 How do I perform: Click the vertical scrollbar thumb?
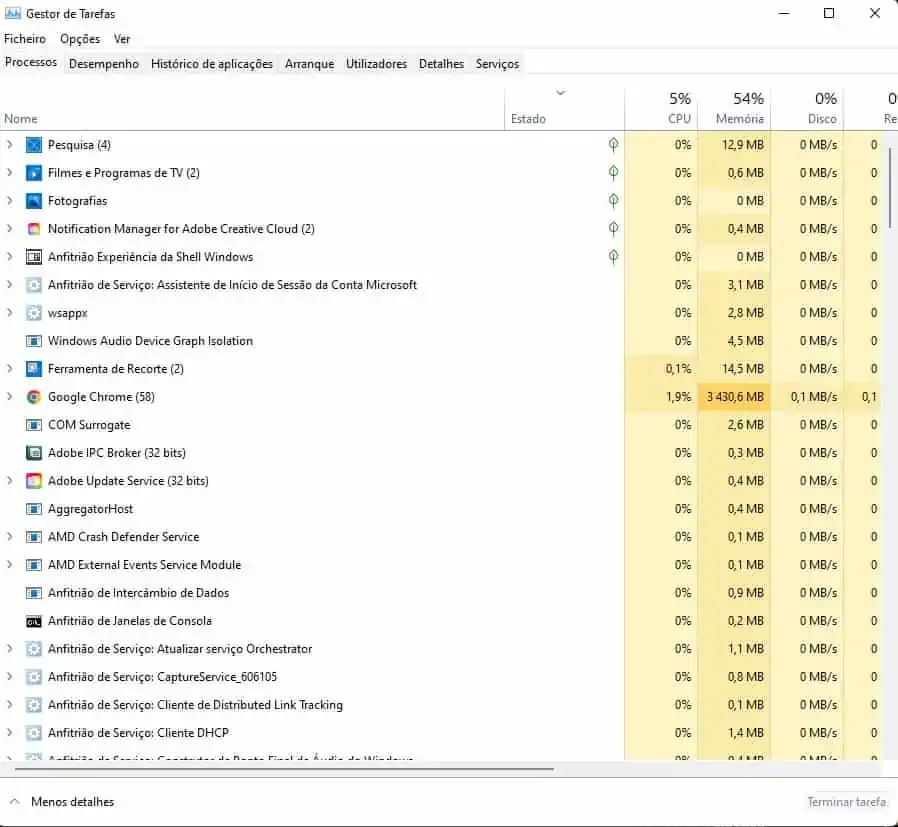tap(891, 189)
